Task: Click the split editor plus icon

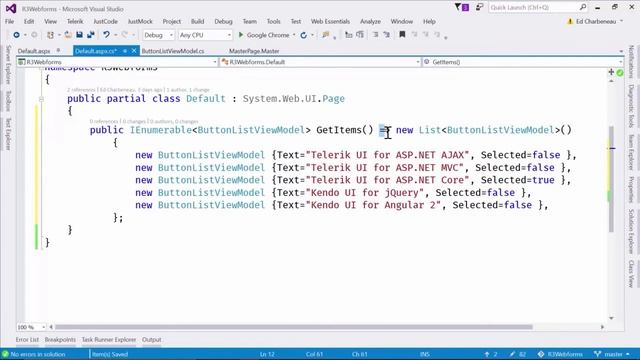Action: (x=611, y=72)
